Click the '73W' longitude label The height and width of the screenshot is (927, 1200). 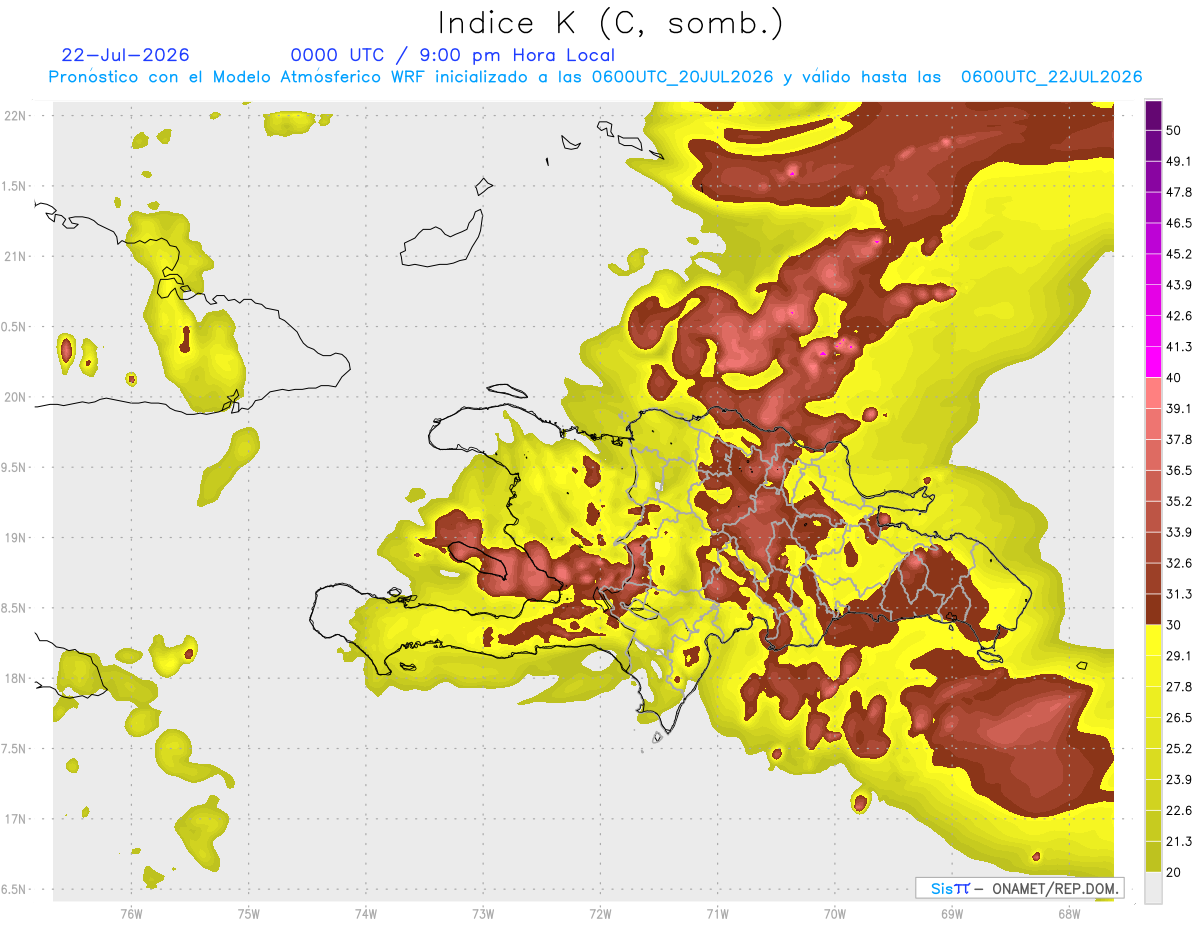coord(483,914)
